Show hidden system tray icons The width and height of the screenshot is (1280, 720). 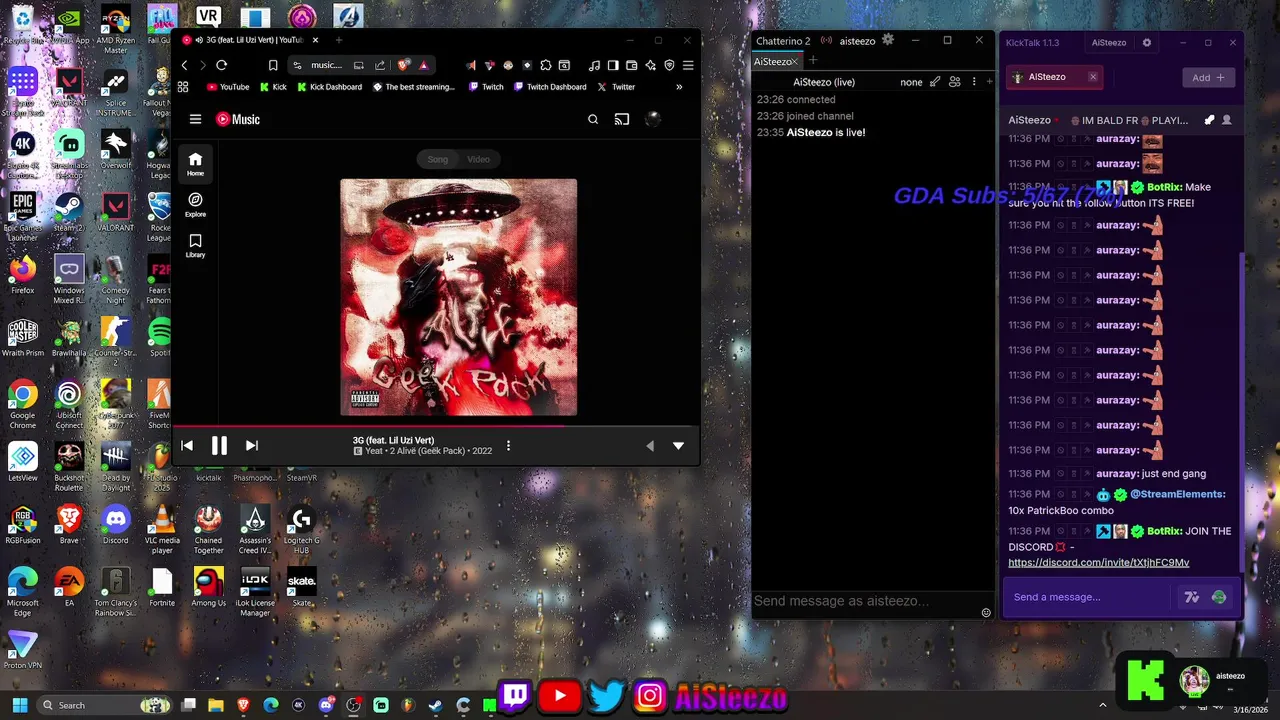tap(1103, 705)
